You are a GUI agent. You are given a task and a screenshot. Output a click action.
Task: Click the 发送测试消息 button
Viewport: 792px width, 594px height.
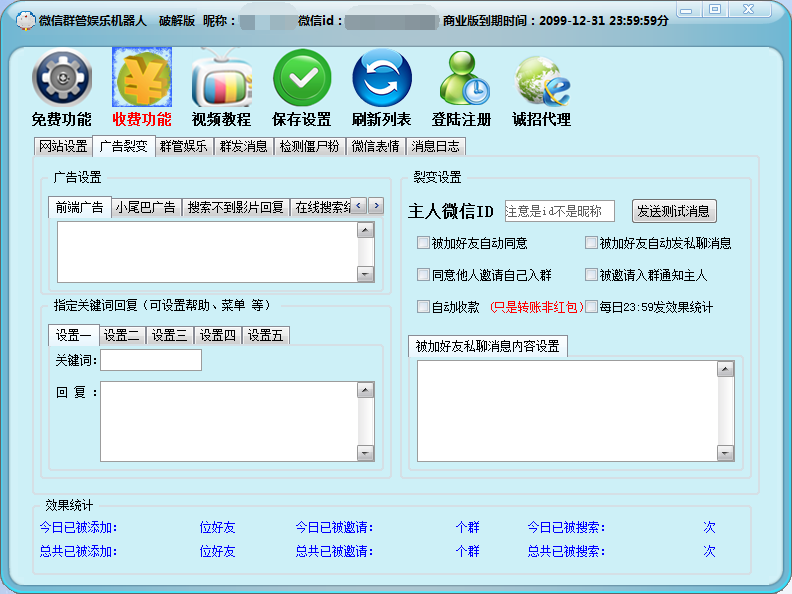(674, 211)
